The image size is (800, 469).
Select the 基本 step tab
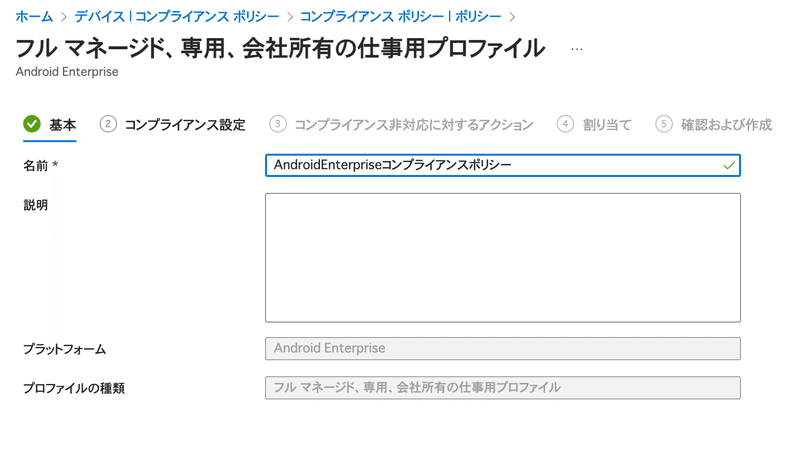tap(49, 125)
